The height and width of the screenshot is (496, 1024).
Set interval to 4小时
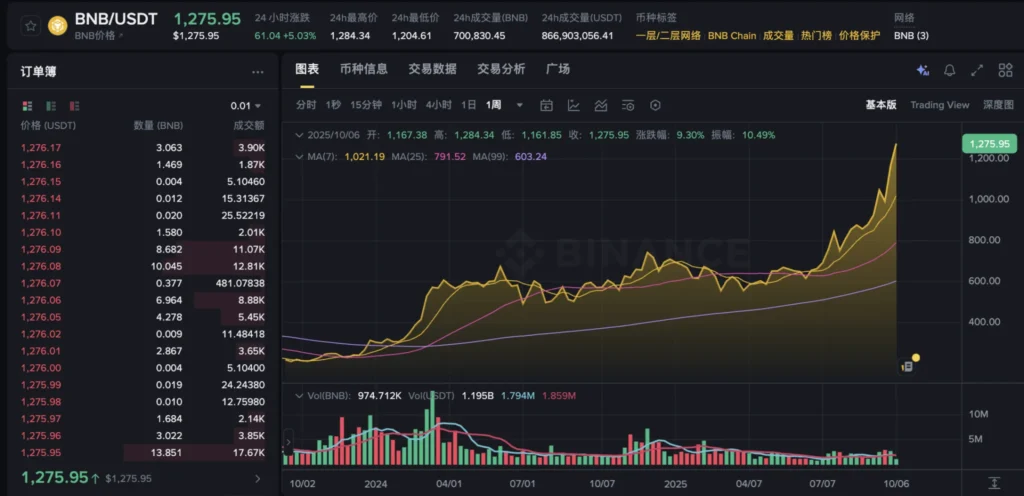tap(439, 105)
